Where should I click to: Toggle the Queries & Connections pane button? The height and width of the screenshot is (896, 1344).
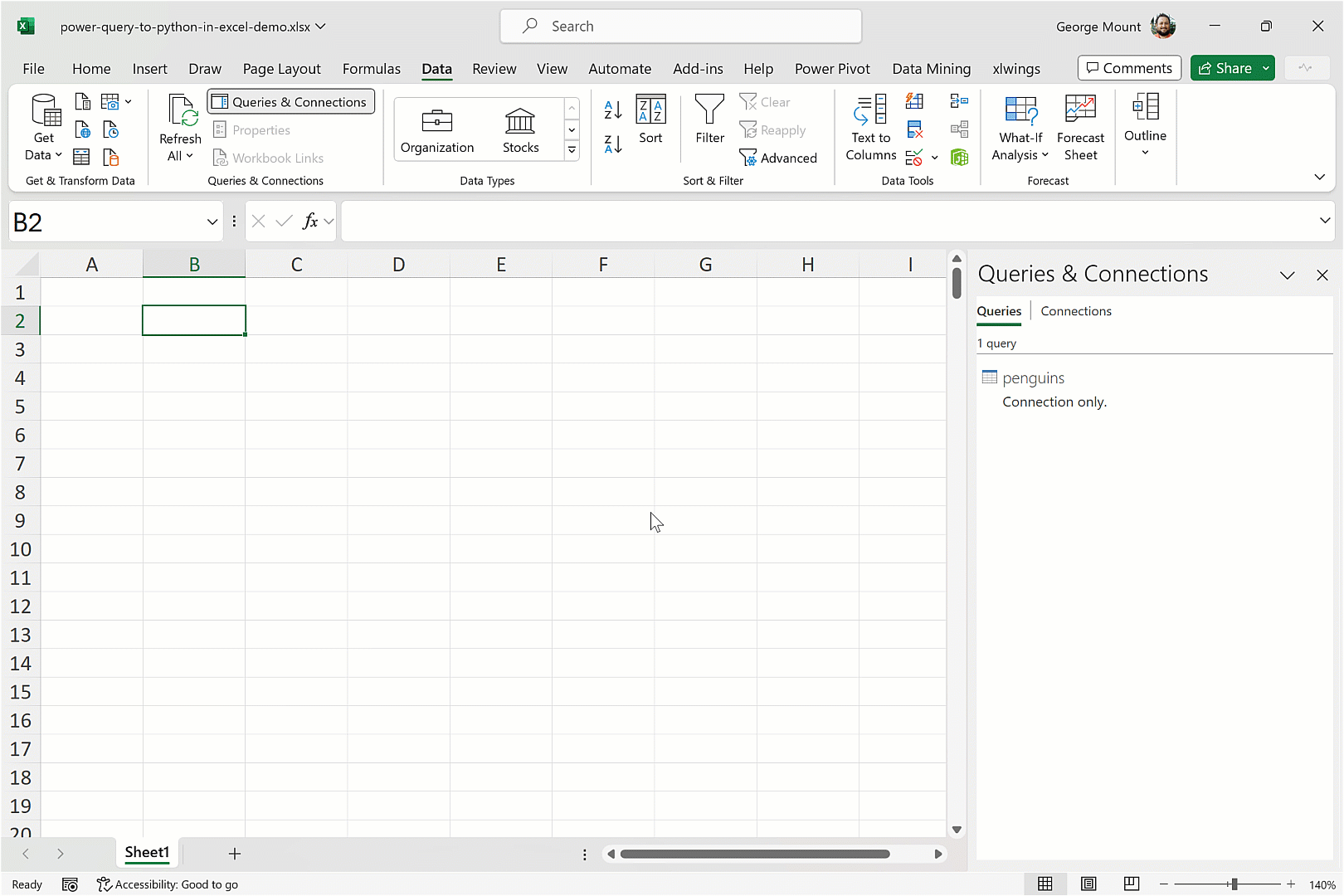290,102
